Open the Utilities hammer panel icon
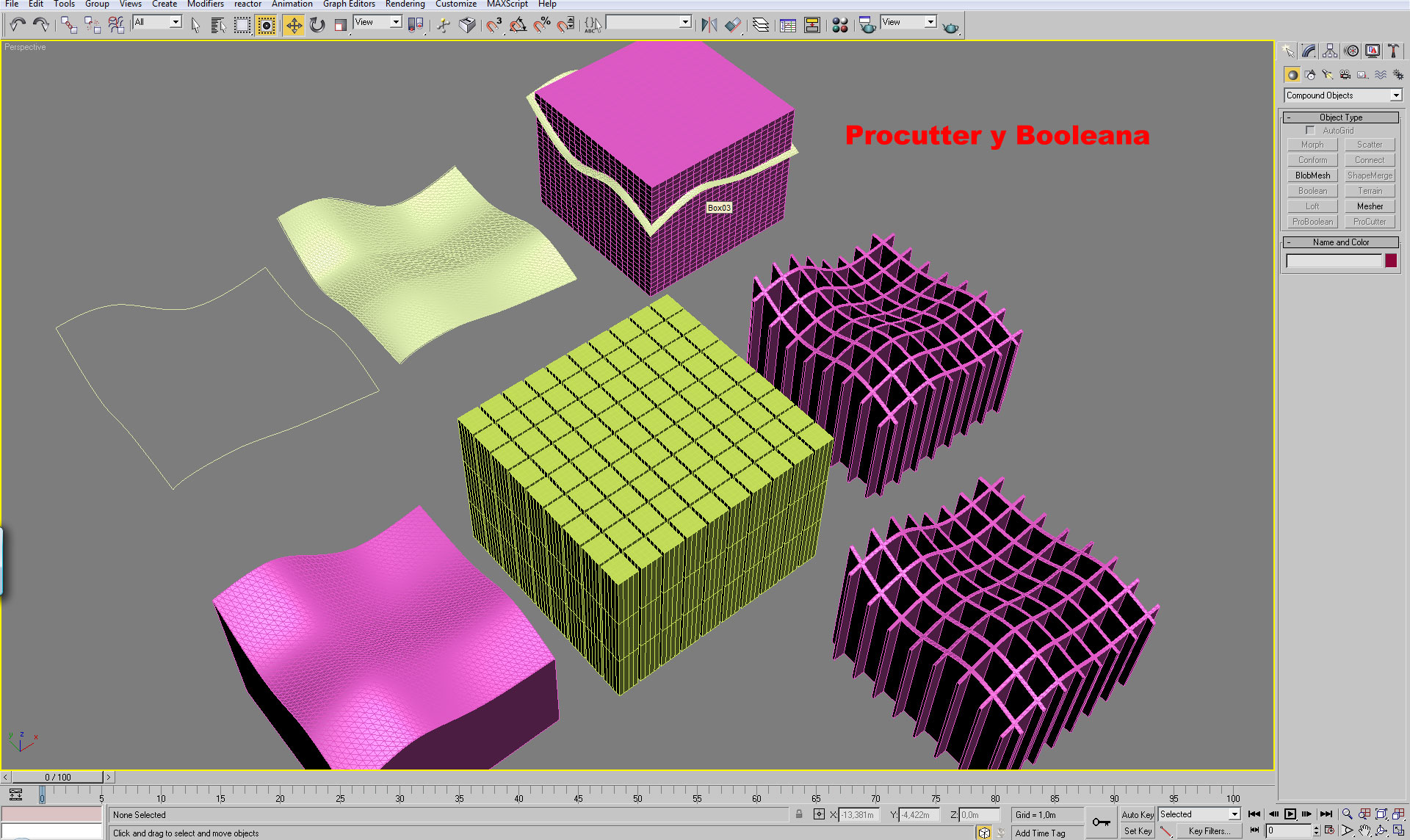Screen dimensions: 1410x840 coord(1393,51)
